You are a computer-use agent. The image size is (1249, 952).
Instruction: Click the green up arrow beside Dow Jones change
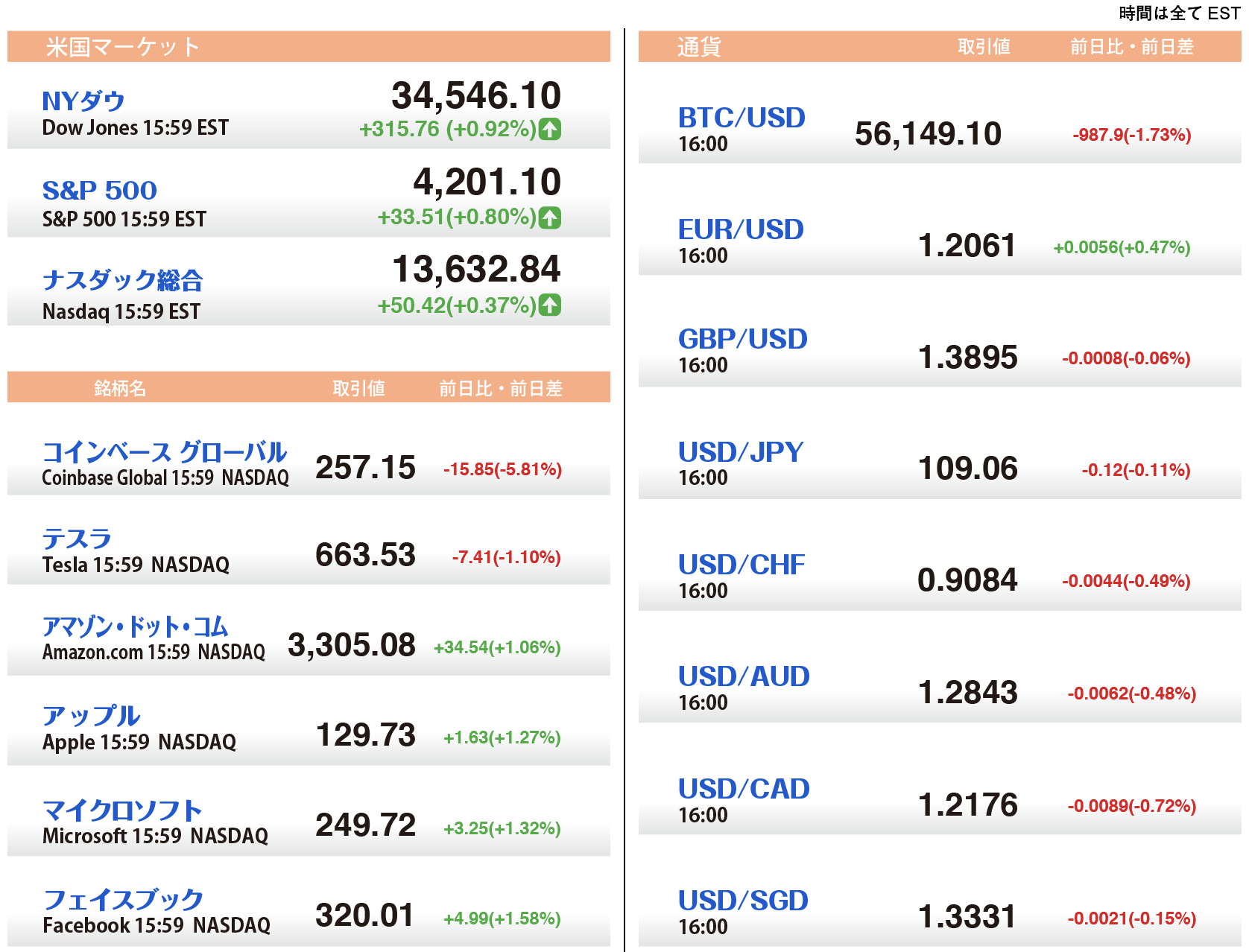pos(550,130)
